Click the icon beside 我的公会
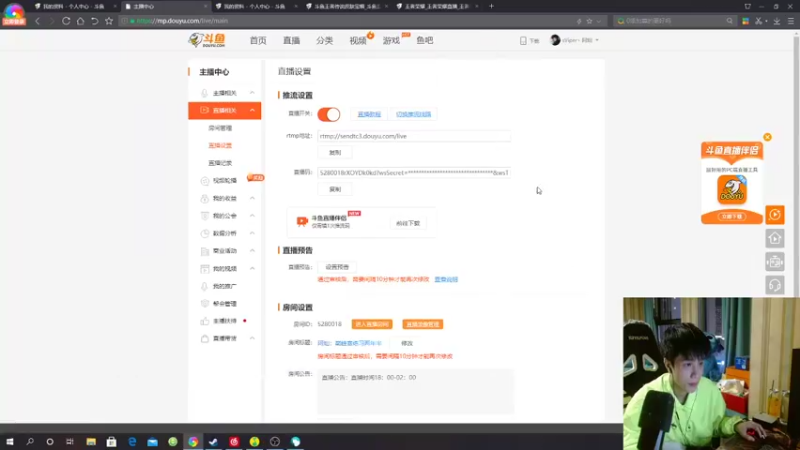 (x=205, y=216)
